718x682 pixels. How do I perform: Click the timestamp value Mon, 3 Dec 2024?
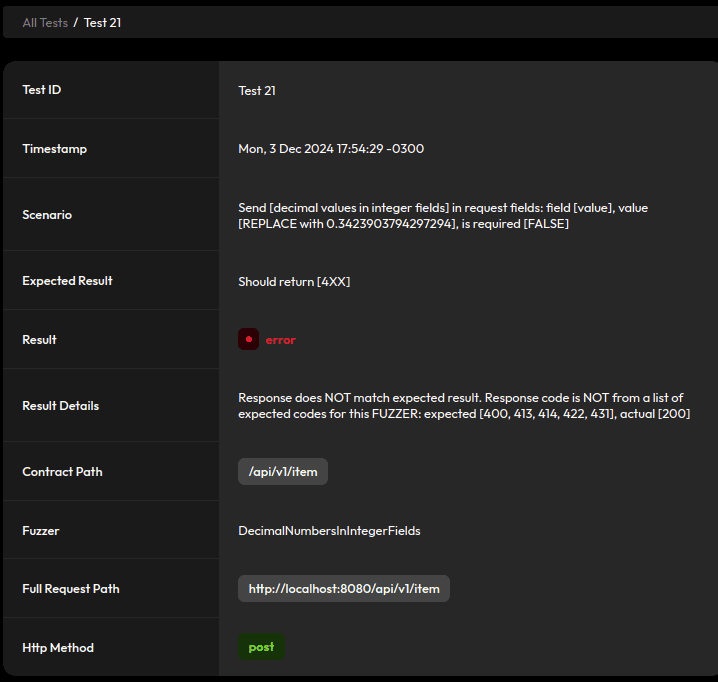coord(330,149)
